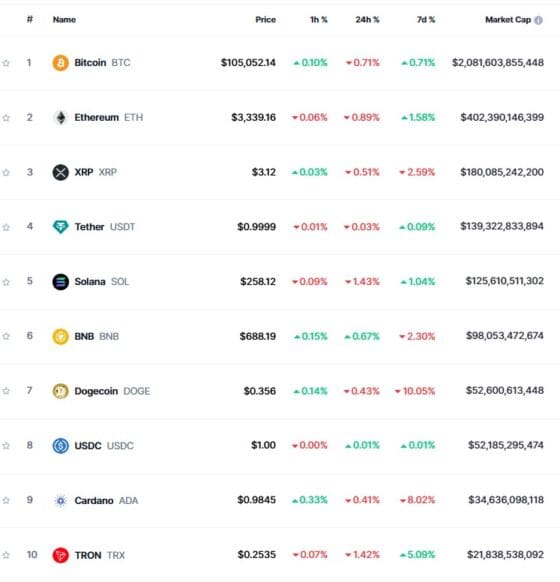Sort by the Price column header
The height and width of the screenshot is (582, 560).
265,20
